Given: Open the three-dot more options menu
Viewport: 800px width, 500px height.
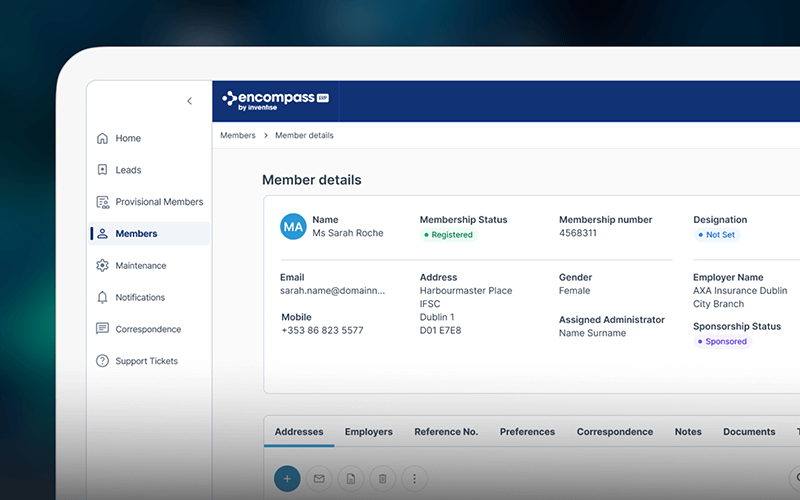Looking at the screenshot, I should (414, 479).
